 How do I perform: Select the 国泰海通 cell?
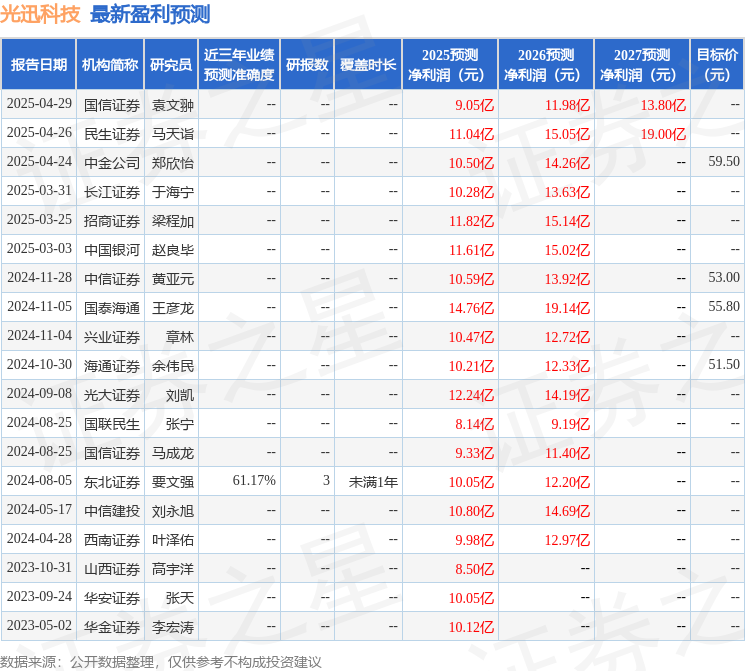tap(112, 308)
